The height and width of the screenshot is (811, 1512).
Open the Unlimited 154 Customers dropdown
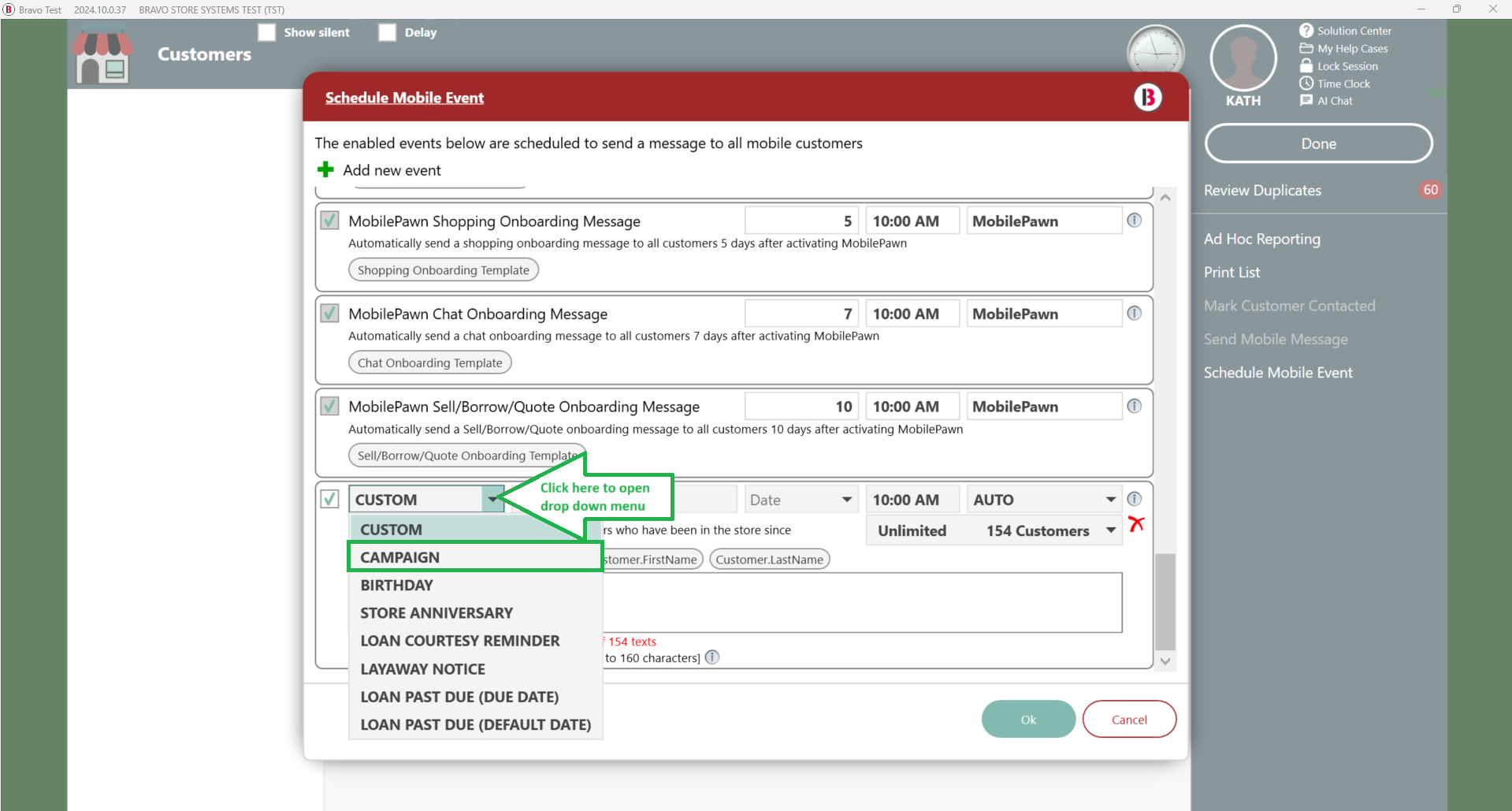994,530
